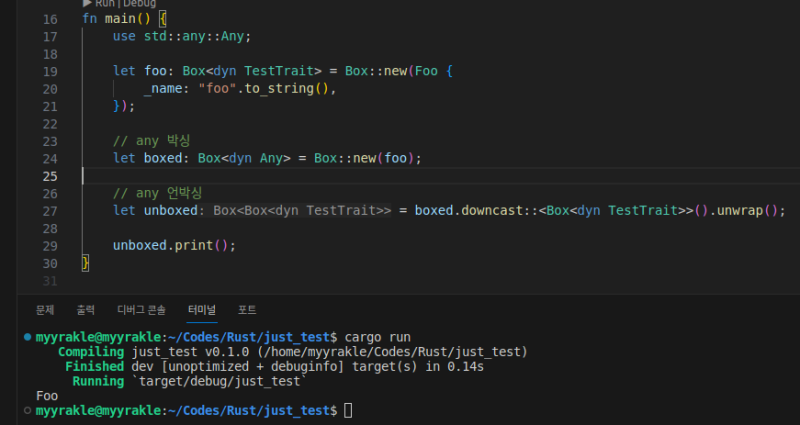Click the terminal input cursor at the prompt

point(348,411)
